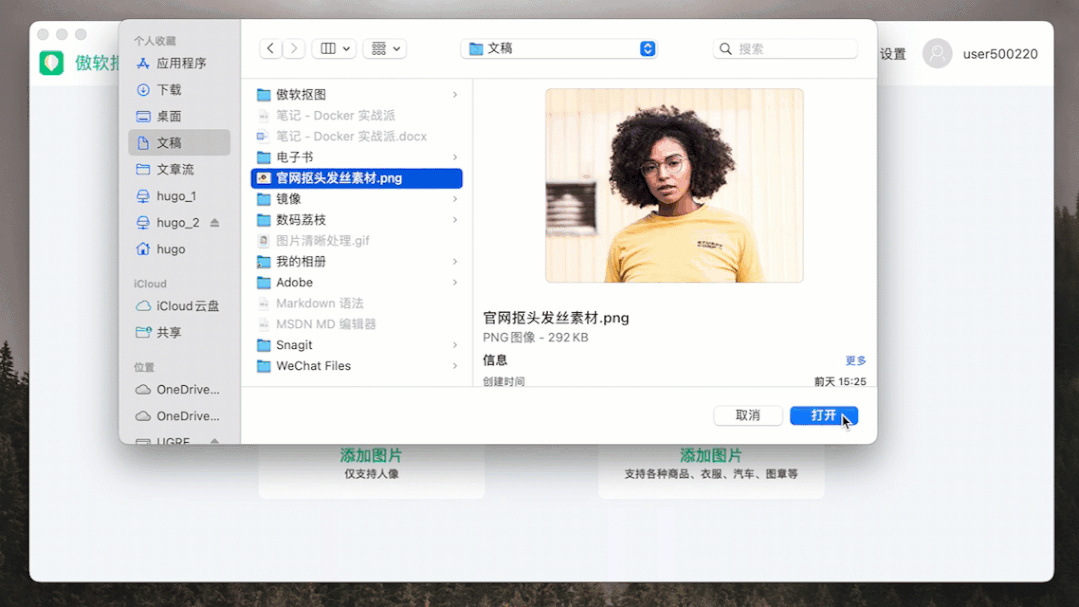1079x607 pixels.
Task: Click the MSDN MD 编辑器 file
Action: [x=356, y=324]
